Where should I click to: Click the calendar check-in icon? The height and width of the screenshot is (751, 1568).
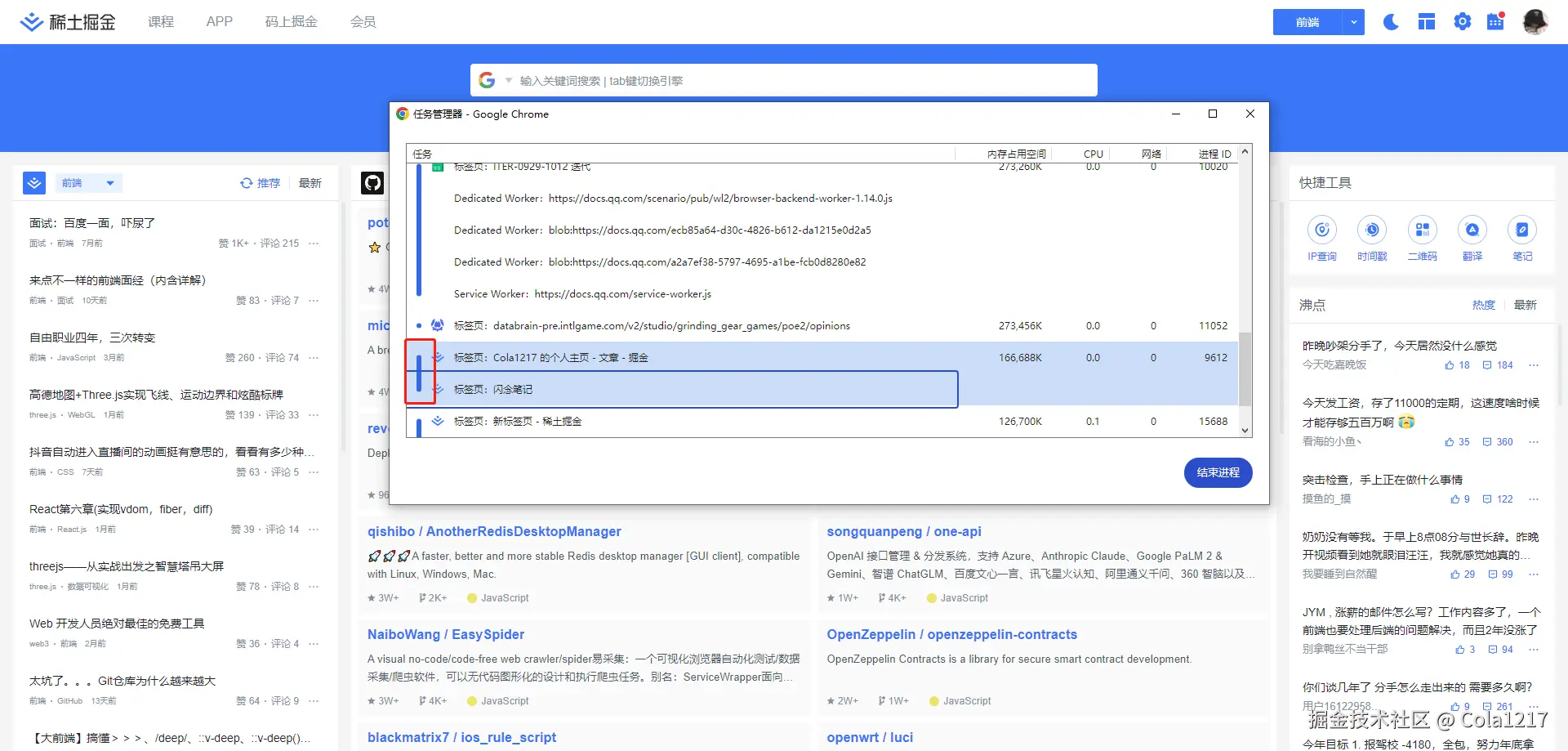click(x=1495, y=21)
